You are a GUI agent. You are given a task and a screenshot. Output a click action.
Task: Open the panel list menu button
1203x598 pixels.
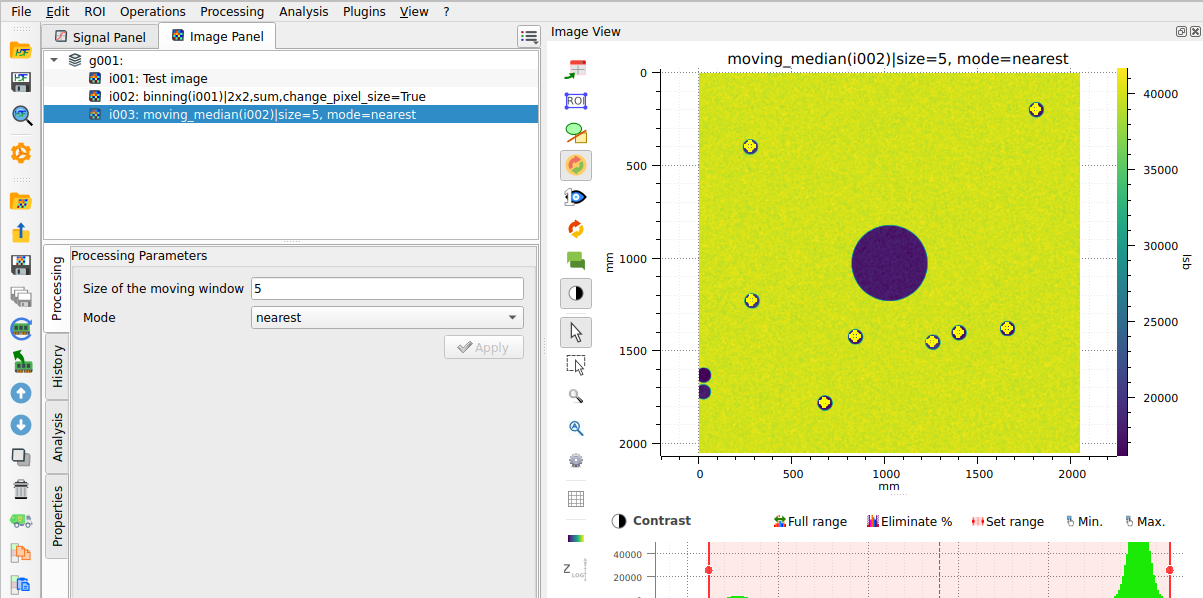pos(529,37)
